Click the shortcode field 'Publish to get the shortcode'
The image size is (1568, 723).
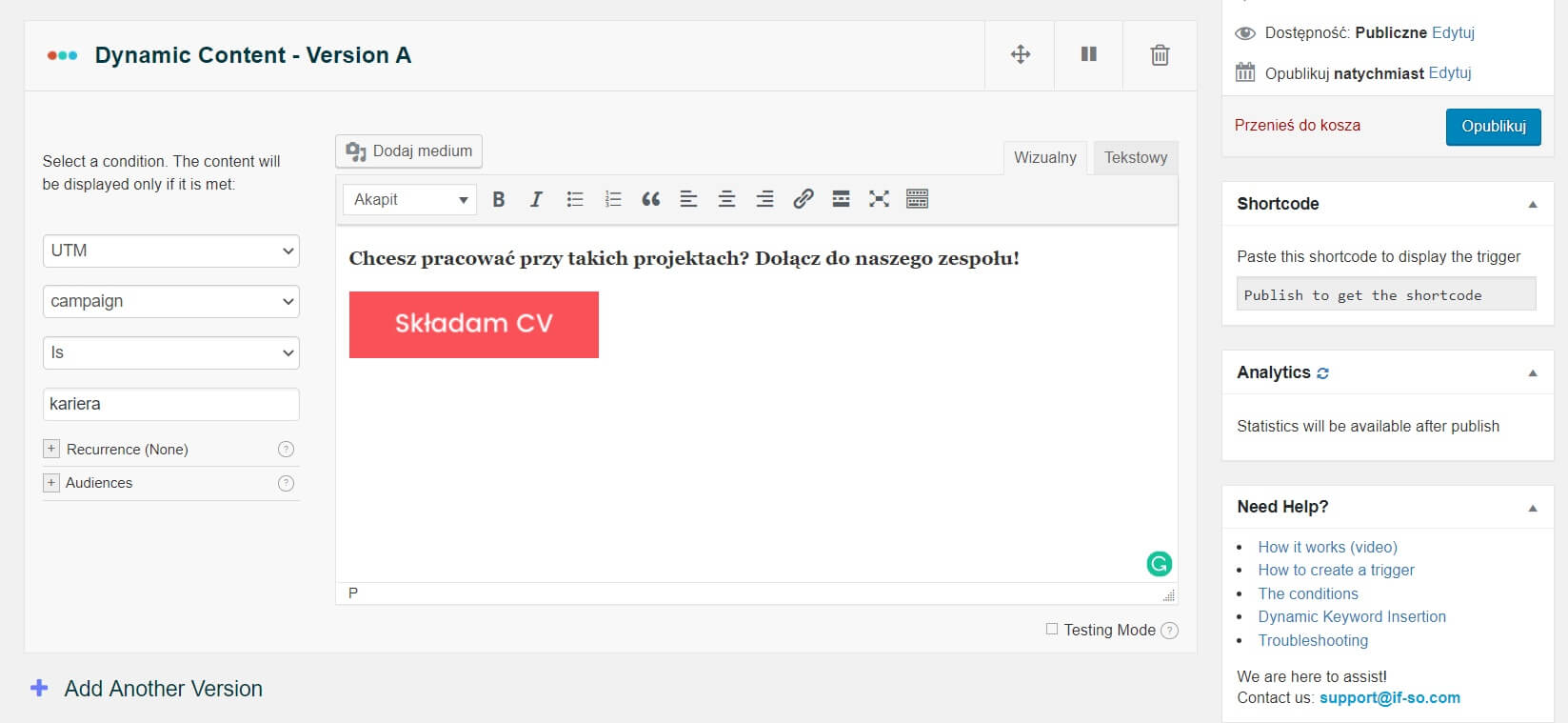click(1386, 294)
